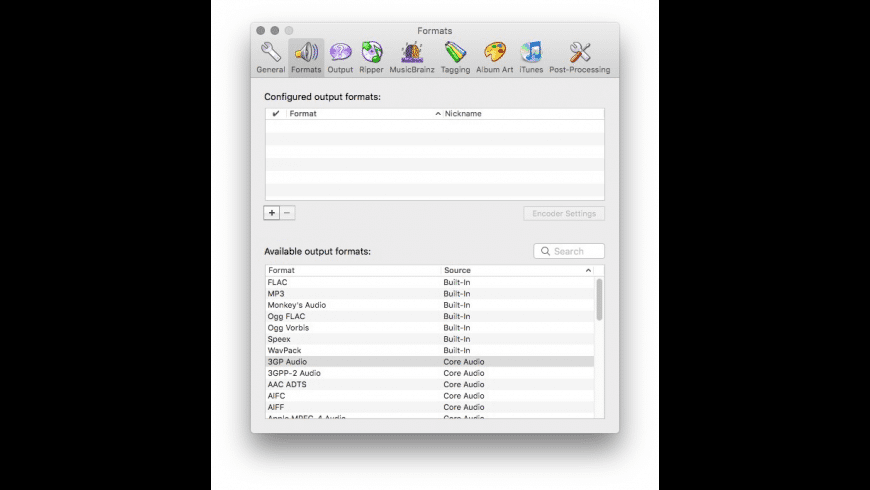Select the 3GPP-2 Audio row
The image size is (870, 490).
click(430, 373)
